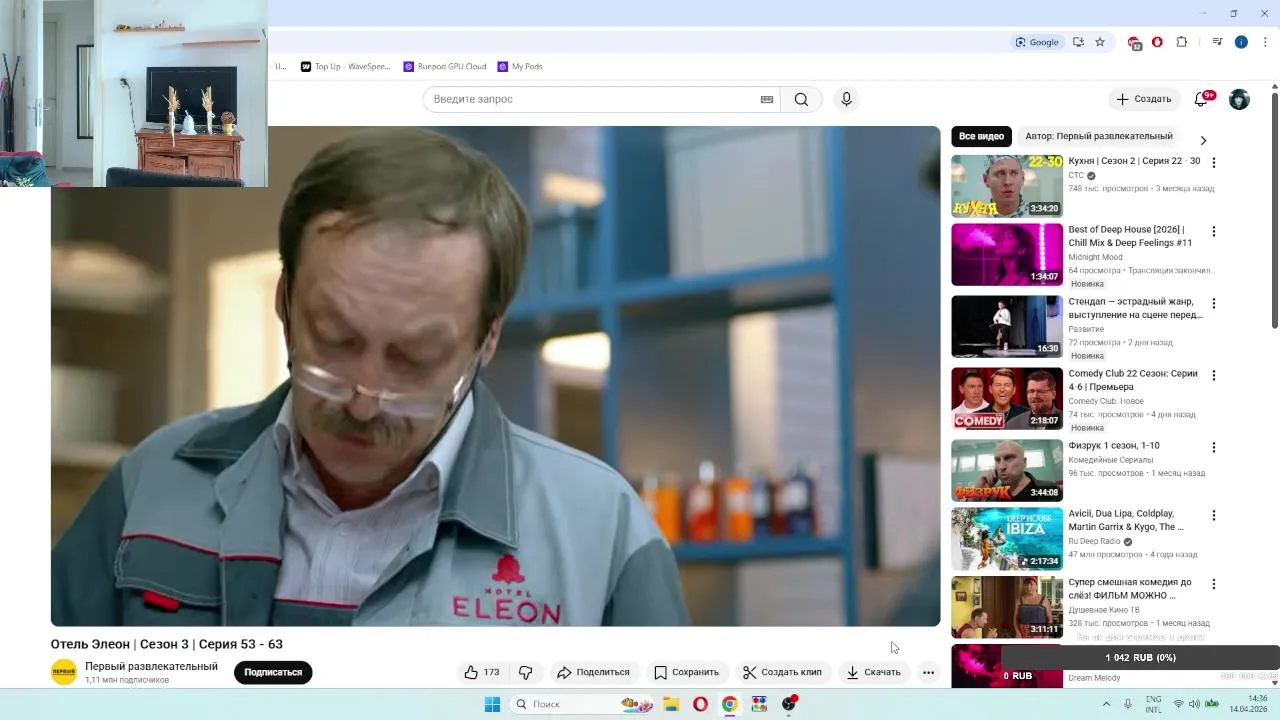Open the Первый развлекательный channel avatar
This screenshot has width=1280, height=720.
coord(64,672)
